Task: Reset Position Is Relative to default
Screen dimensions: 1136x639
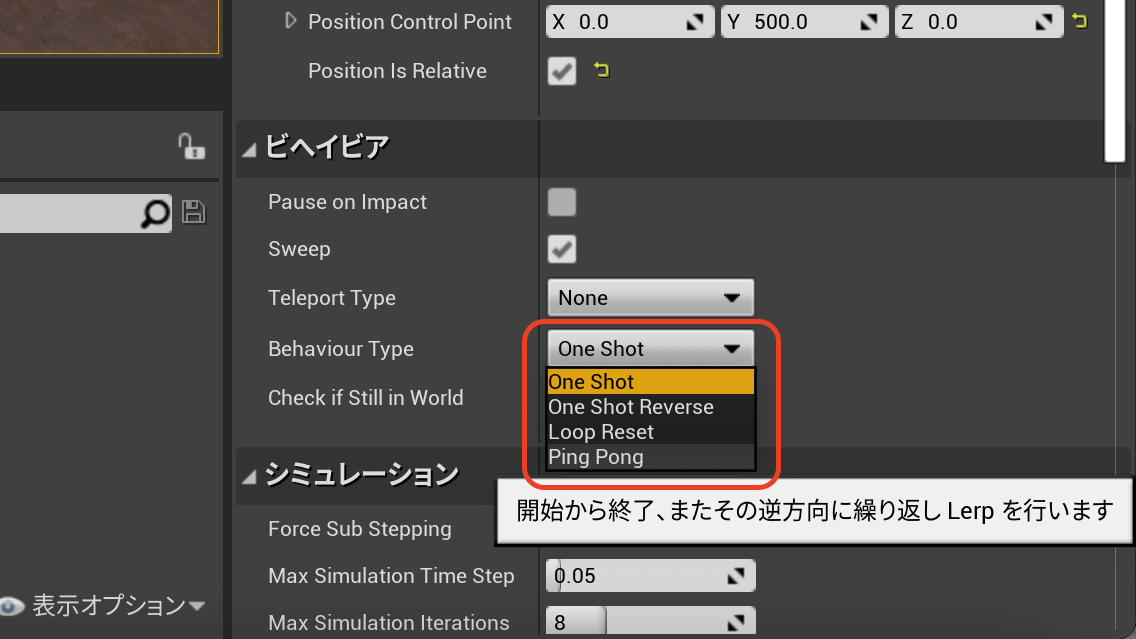Action: coord(601,70)
